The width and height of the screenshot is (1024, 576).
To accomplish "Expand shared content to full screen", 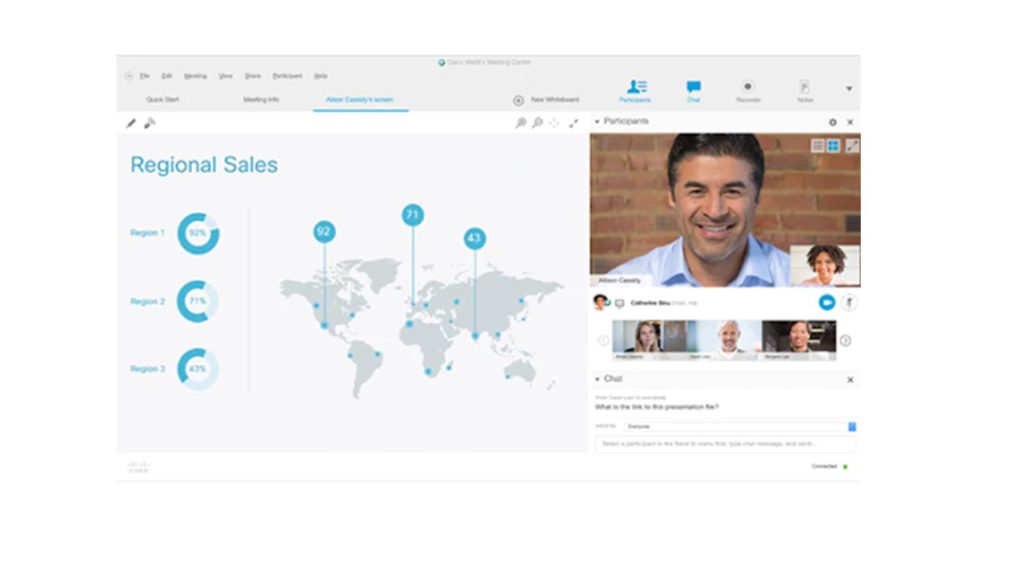I will pyautogui.click(x=573, y=123).
